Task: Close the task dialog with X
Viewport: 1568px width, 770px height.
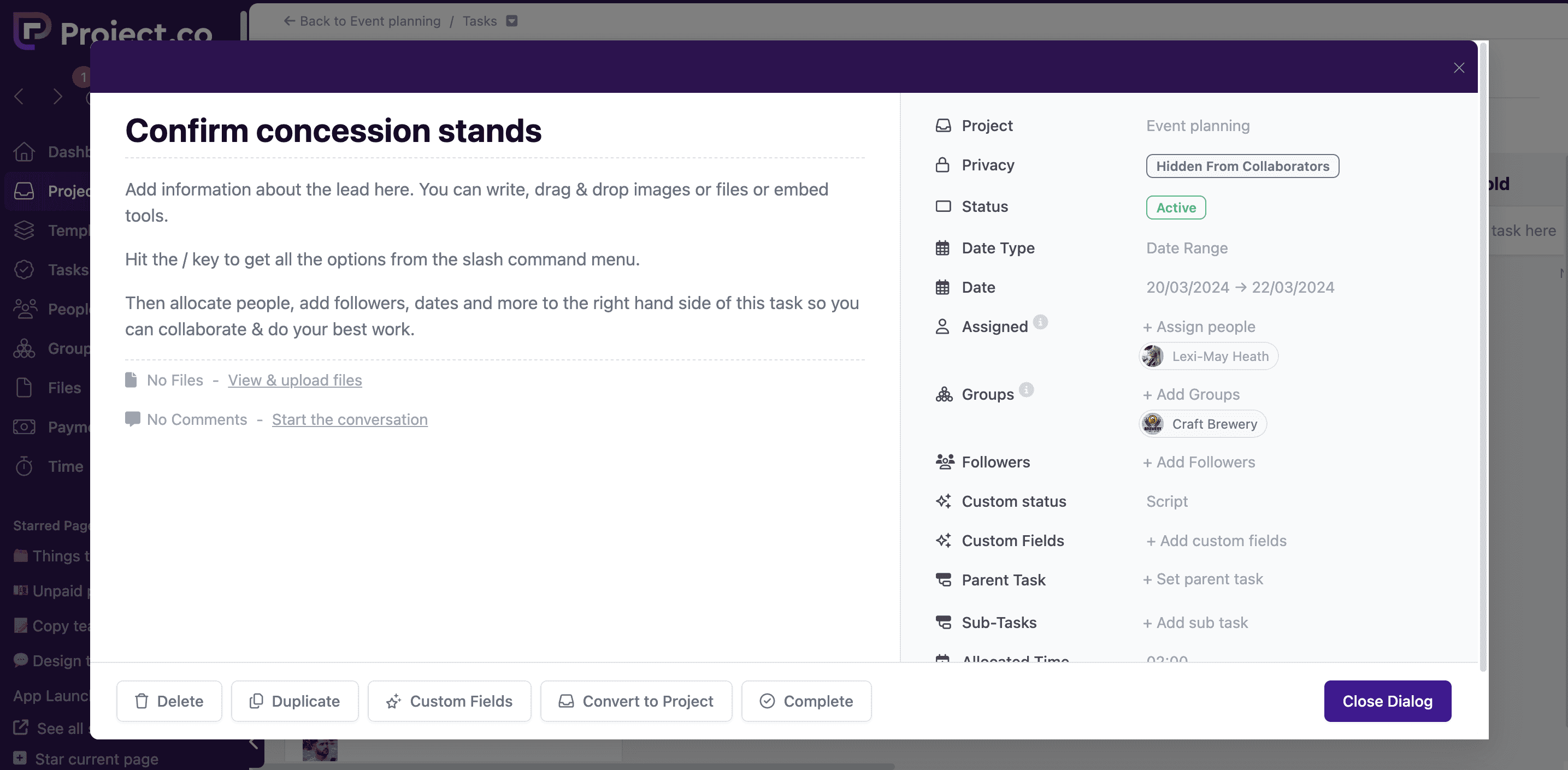Action: (x=1458, y=68)
